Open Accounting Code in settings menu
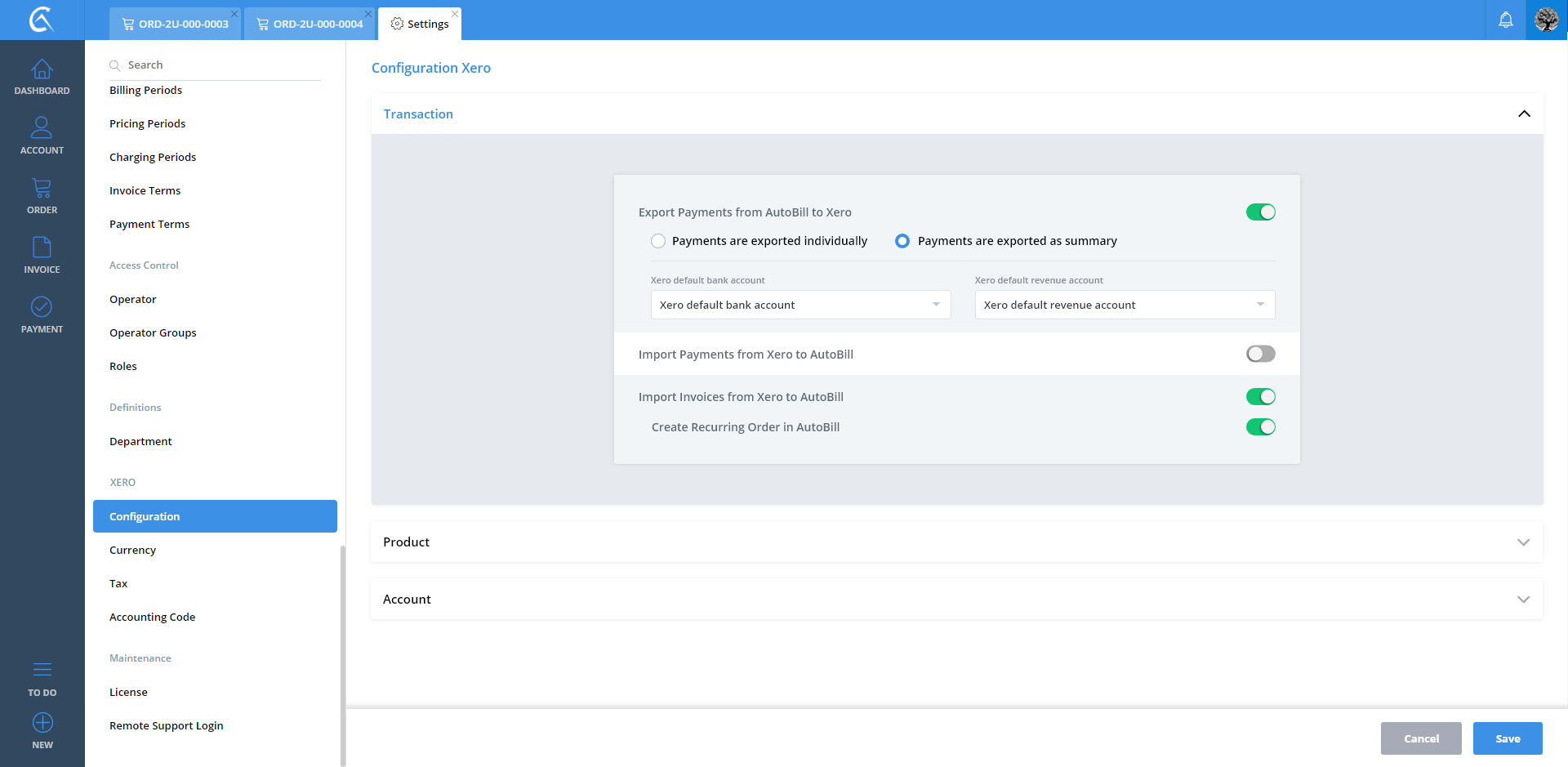This screenshot has height=767, width=1568. tap(153, 618)
